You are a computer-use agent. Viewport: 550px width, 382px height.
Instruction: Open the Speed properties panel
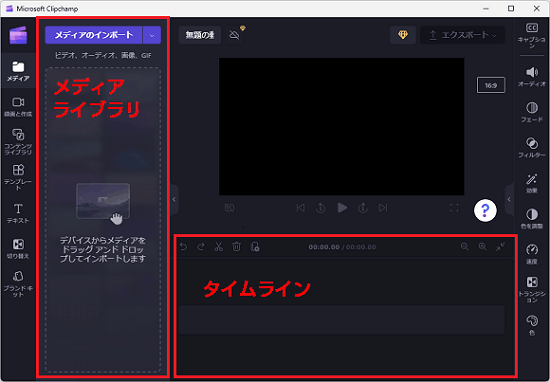click(x=532, y=254)
